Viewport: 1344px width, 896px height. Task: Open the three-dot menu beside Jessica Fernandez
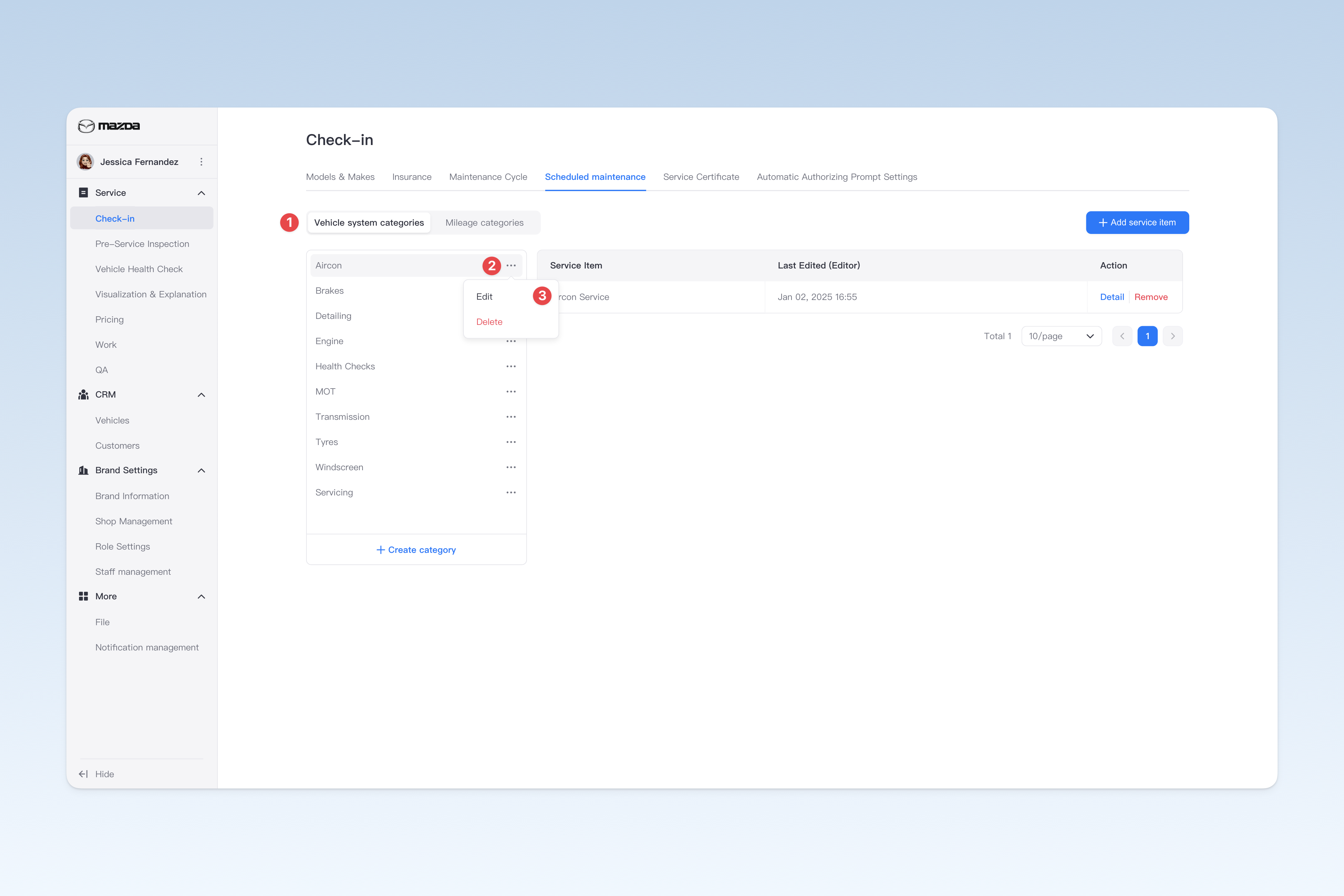(x=201, y=162)
